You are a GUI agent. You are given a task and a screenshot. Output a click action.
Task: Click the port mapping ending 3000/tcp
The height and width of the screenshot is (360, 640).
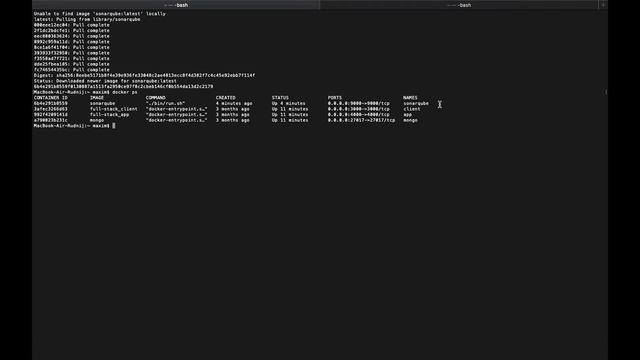tap(358, 109)
